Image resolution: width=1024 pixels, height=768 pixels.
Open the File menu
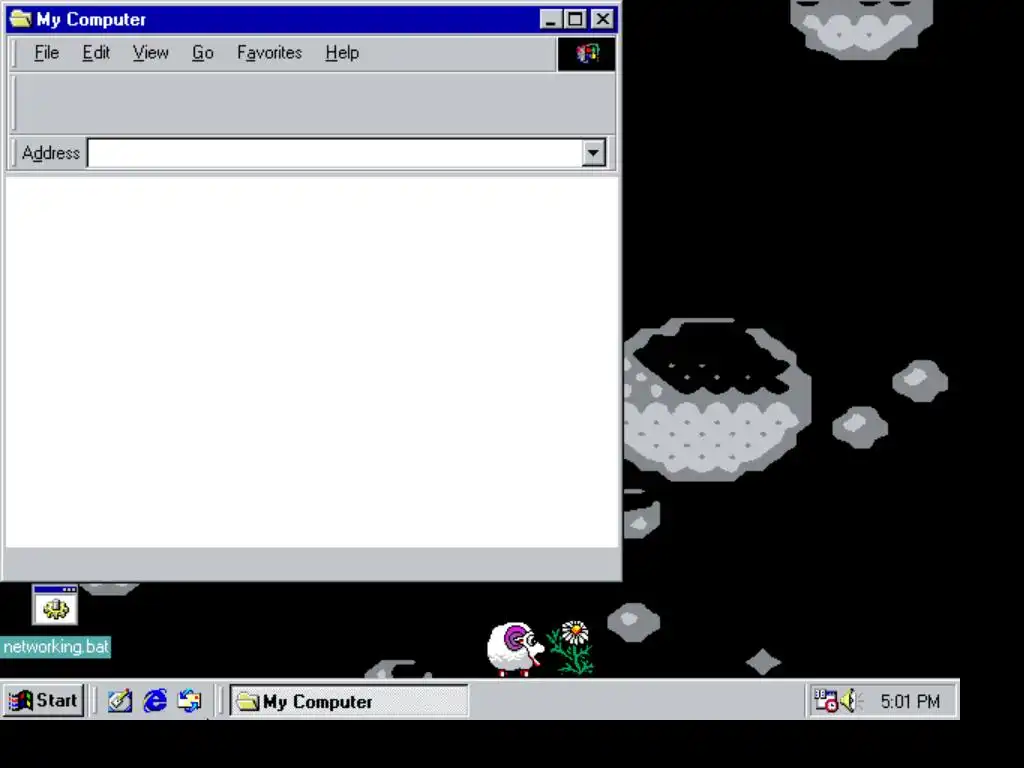pos(46,53)
